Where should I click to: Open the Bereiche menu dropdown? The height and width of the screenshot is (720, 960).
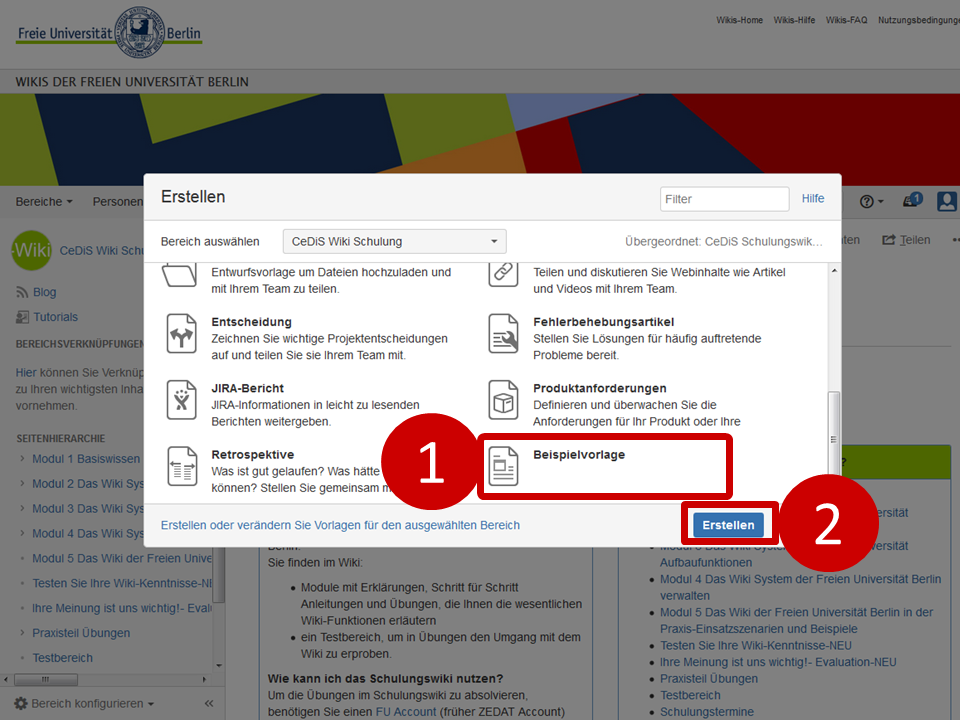point(43,201)
